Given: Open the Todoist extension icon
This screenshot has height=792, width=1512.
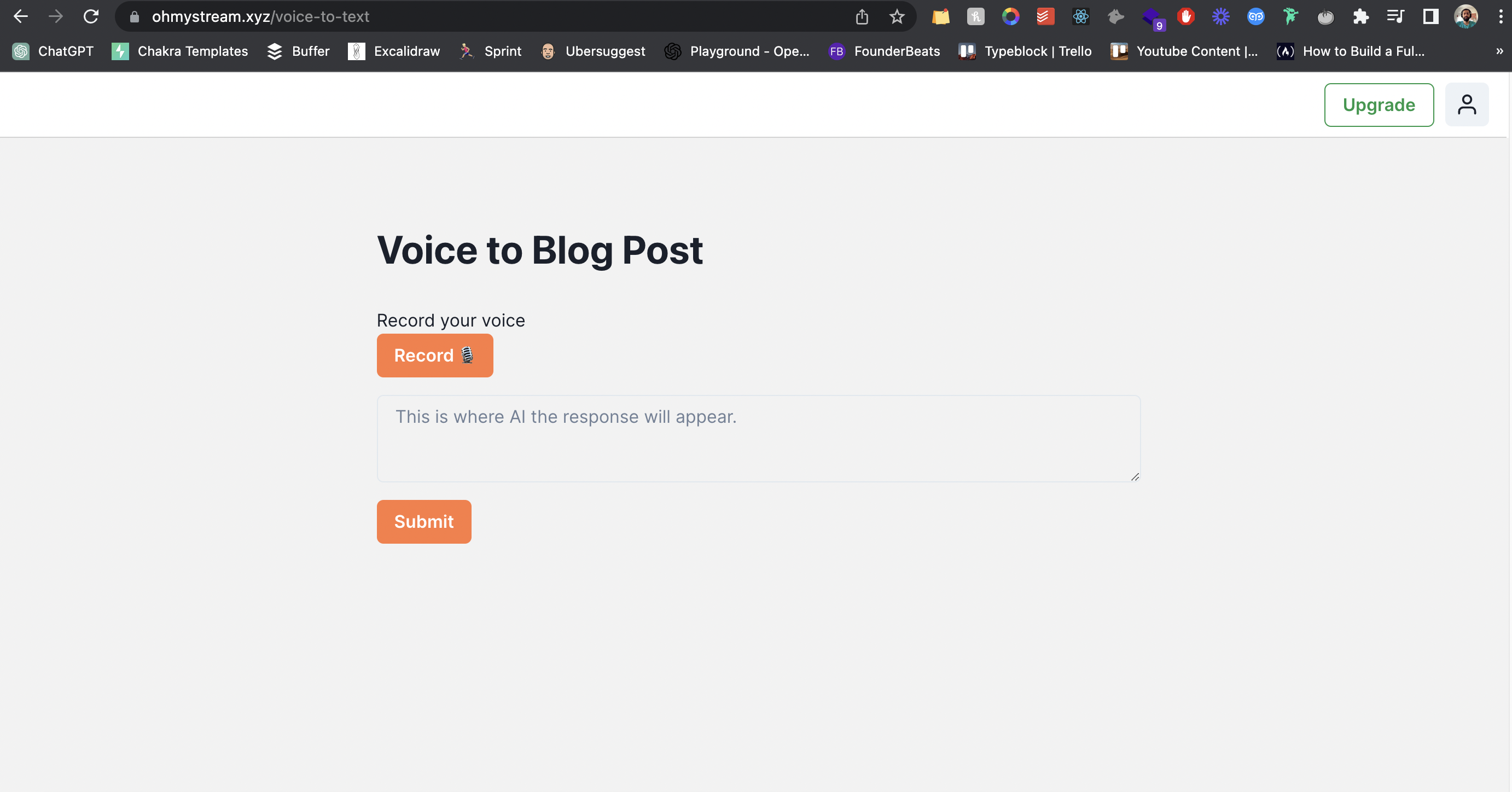Looking at the screenshot, I should 1045,16.
